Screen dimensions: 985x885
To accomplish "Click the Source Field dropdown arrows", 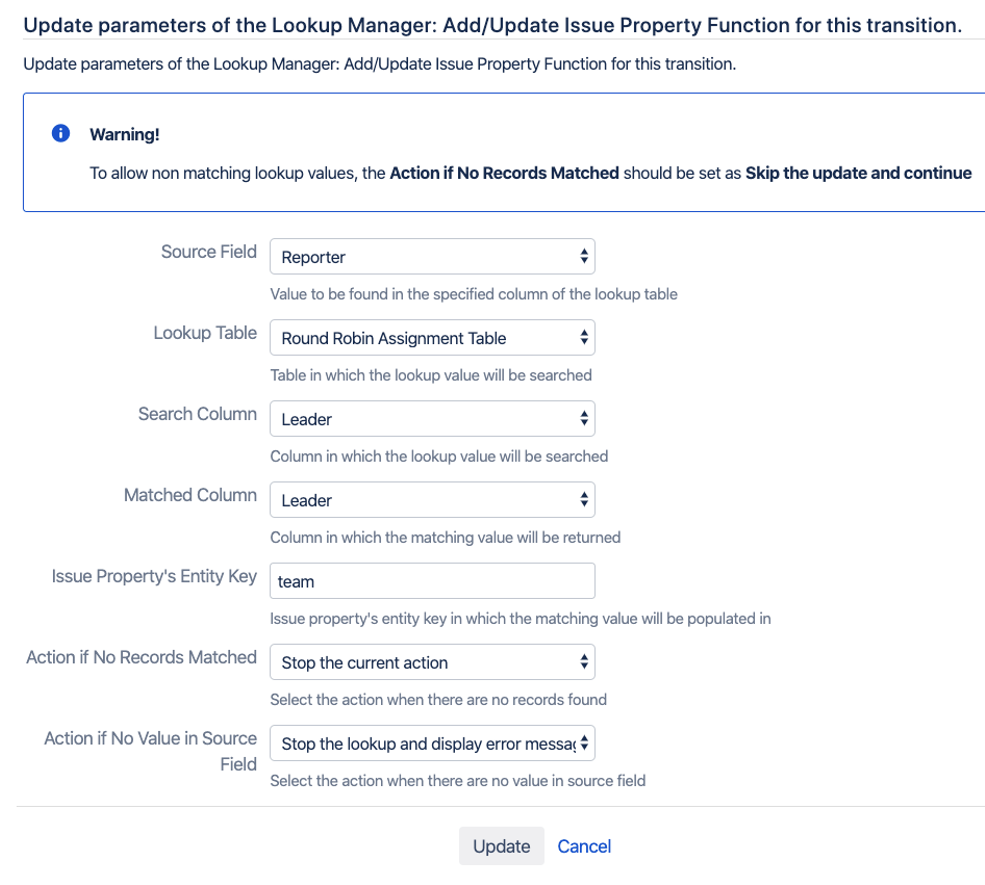I will [x=583, y=256].
